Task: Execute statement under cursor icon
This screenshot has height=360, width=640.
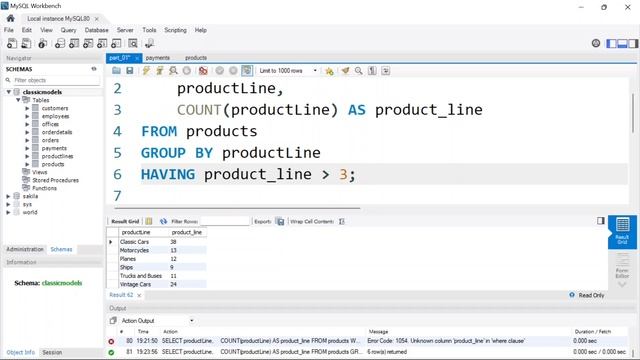Action: tap(160, 71)
